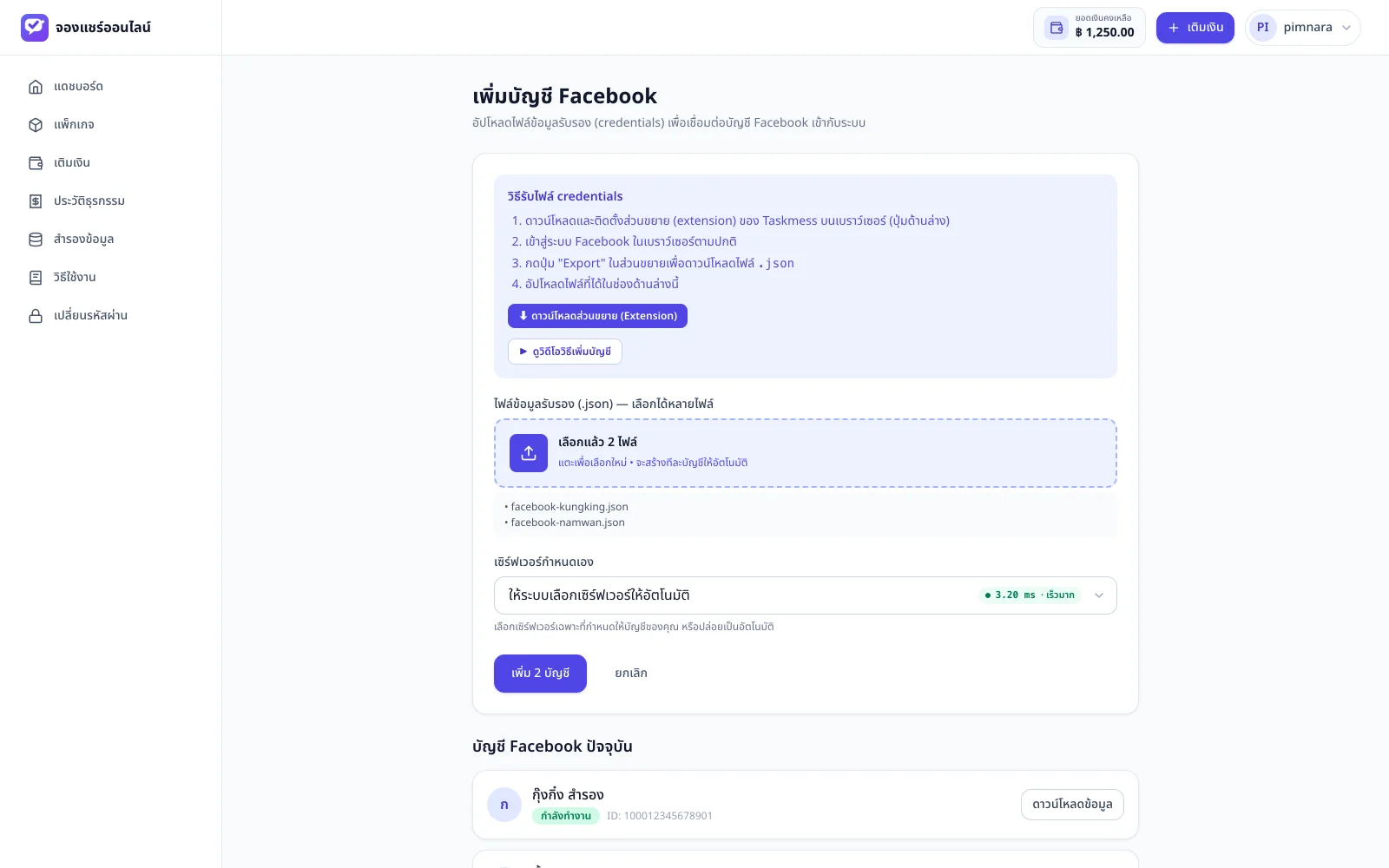Click the 3.20 ms latency badge
The image size is (1389, 868).
1030,595
